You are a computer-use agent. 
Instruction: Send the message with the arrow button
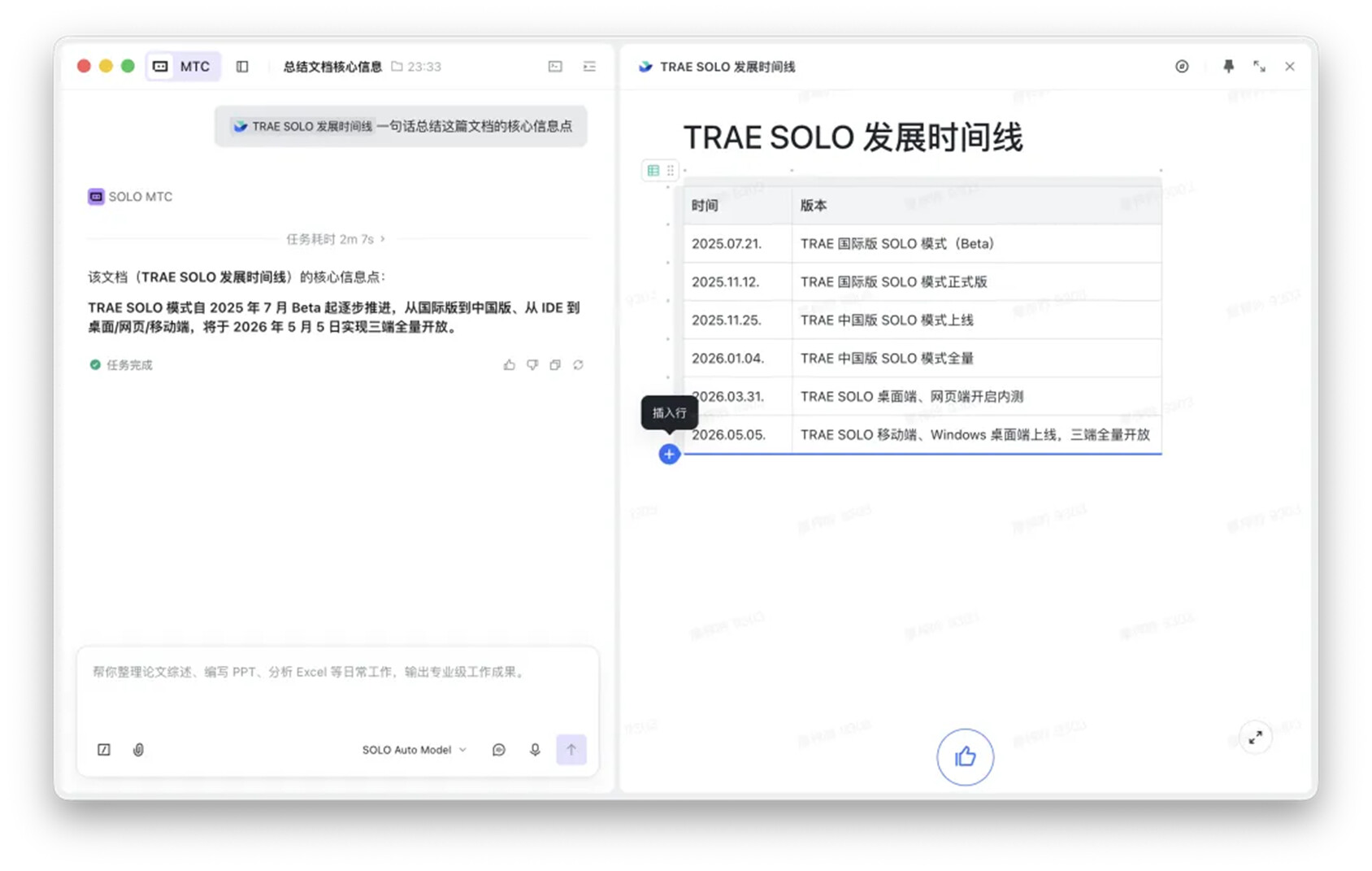click(571, 750)
